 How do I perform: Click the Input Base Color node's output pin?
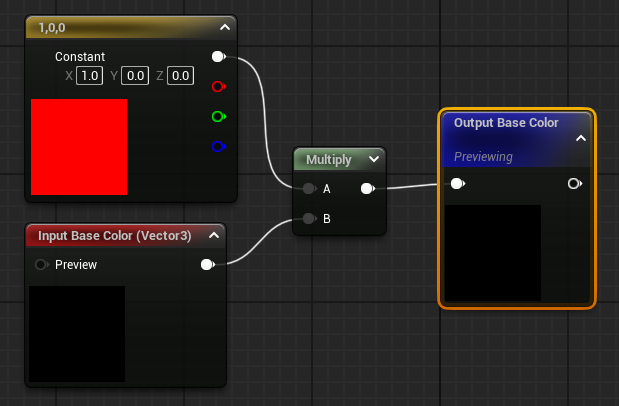[208, 264]
